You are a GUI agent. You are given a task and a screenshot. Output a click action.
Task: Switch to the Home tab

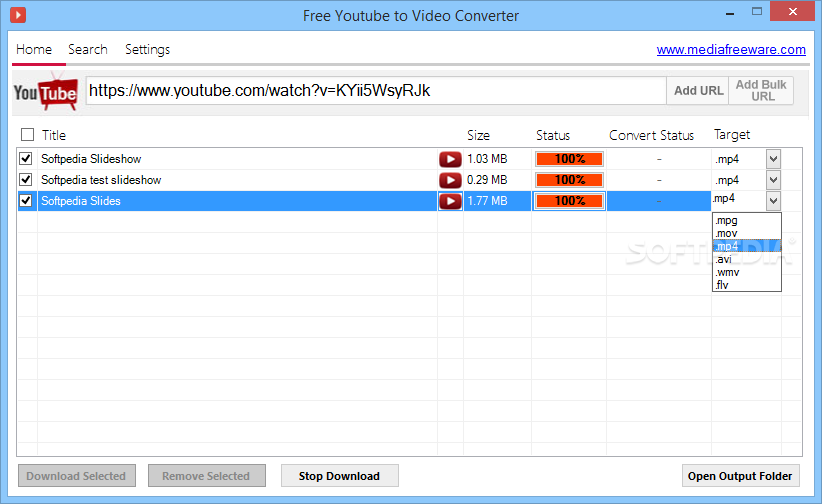coord(34,49)
